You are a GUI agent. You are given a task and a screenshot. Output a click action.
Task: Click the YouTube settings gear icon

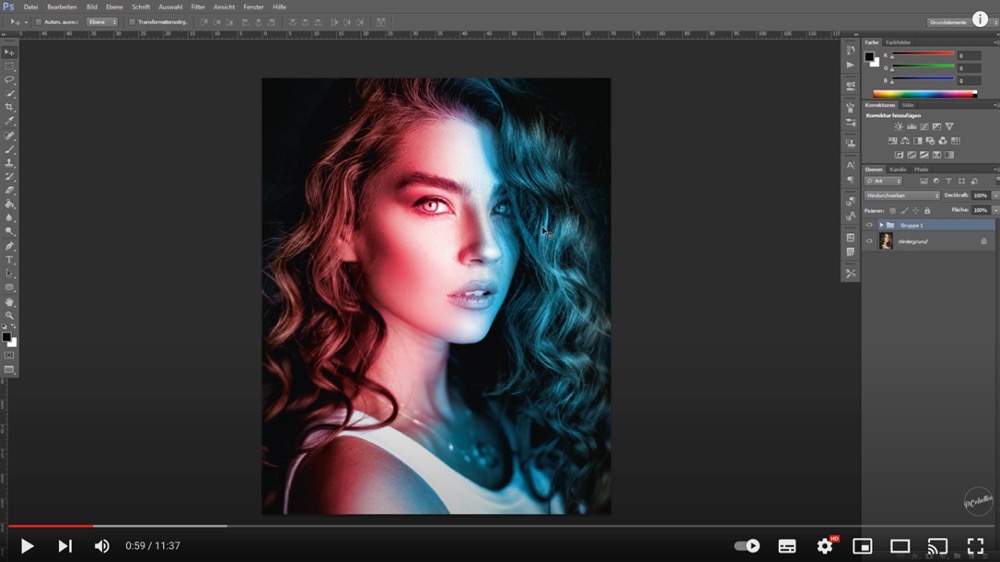pos(824,546)
